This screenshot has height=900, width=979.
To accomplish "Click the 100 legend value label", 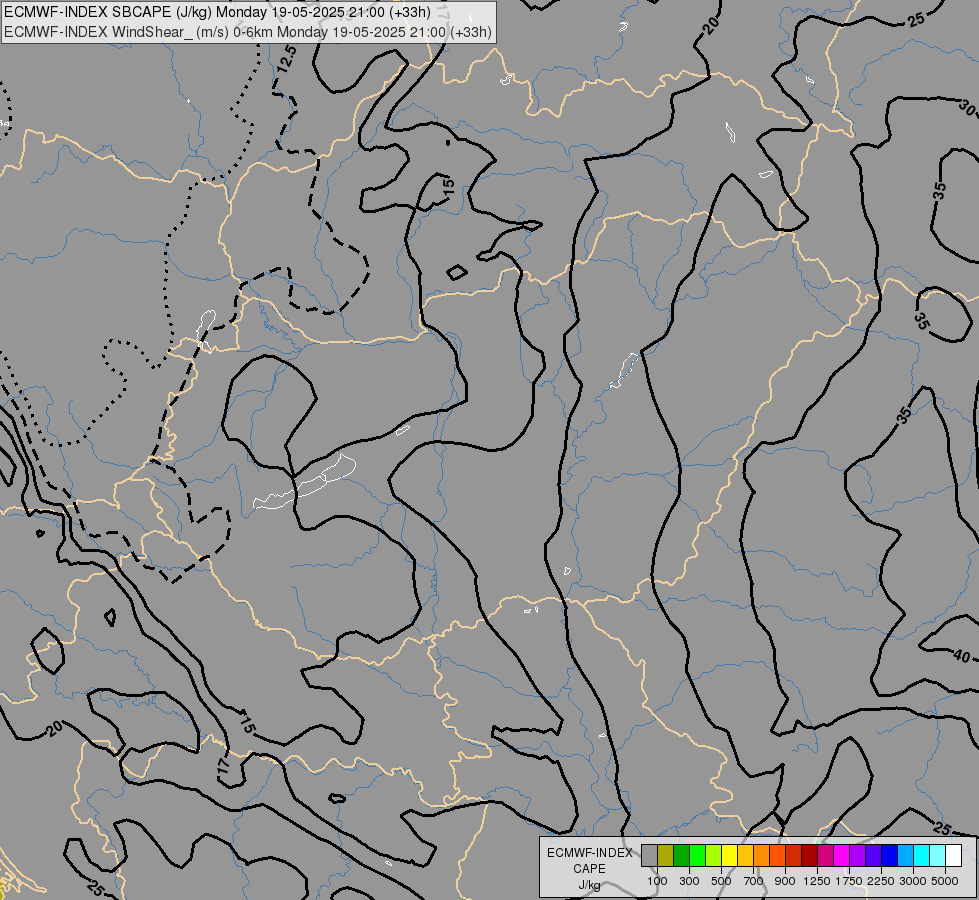I will click(x=657, y=881).
